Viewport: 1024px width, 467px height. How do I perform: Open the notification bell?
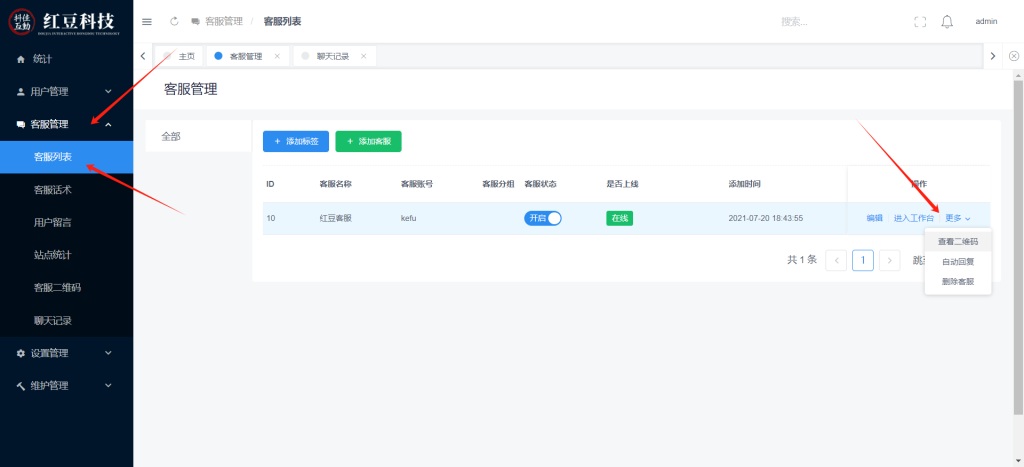[947, 22]
